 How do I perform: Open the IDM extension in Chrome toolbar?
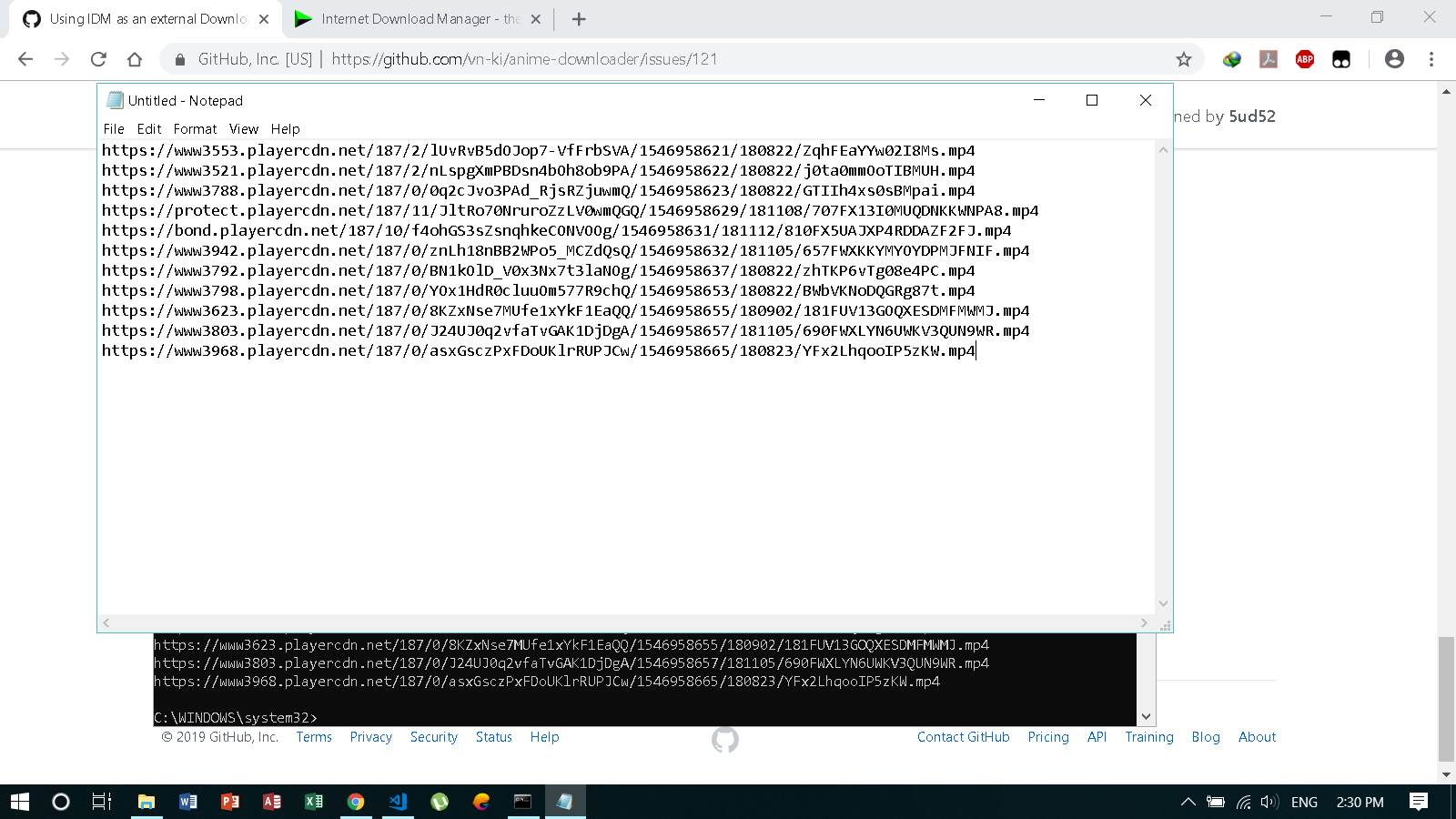point(1232,59)
